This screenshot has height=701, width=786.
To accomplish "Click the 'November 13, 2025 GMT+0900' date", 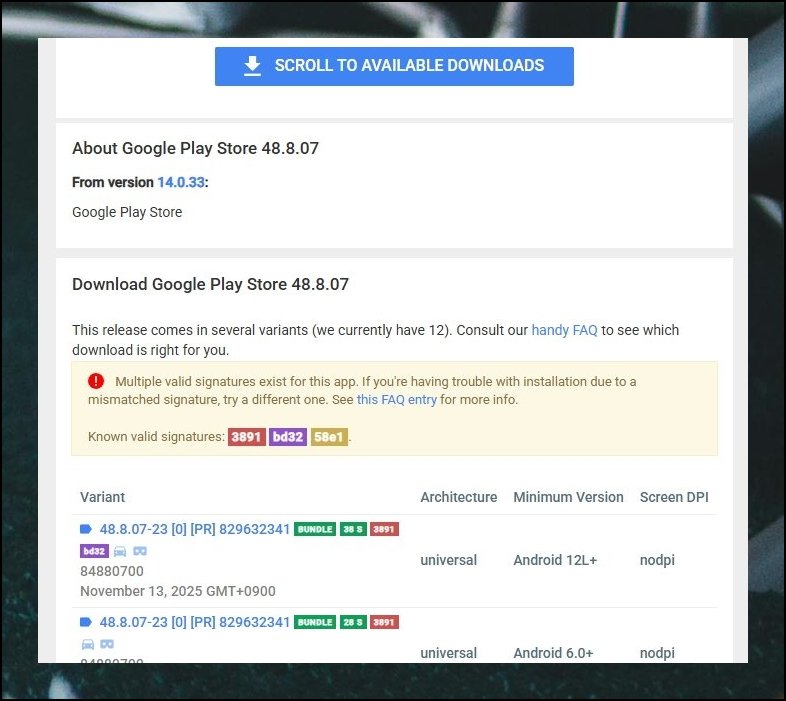I will pyautogui.click(x=178, y=591).
